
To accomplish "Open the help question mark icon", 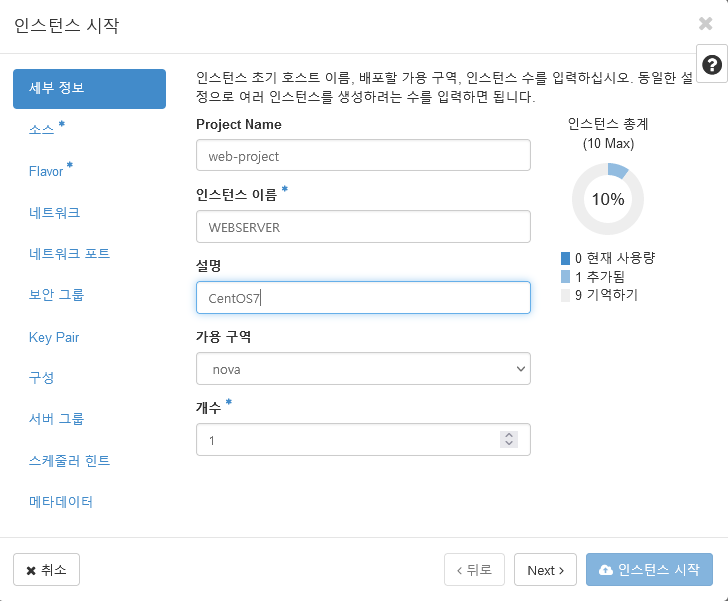I will click(712, 64).
